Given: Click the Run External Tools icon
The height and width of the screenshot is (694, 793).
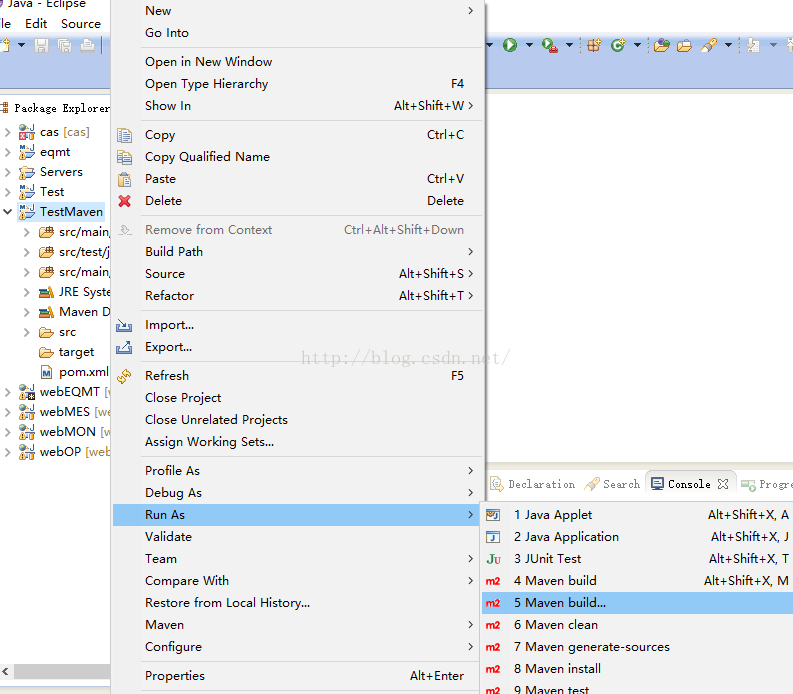Looking at the screenshot, I should point(549,46).
